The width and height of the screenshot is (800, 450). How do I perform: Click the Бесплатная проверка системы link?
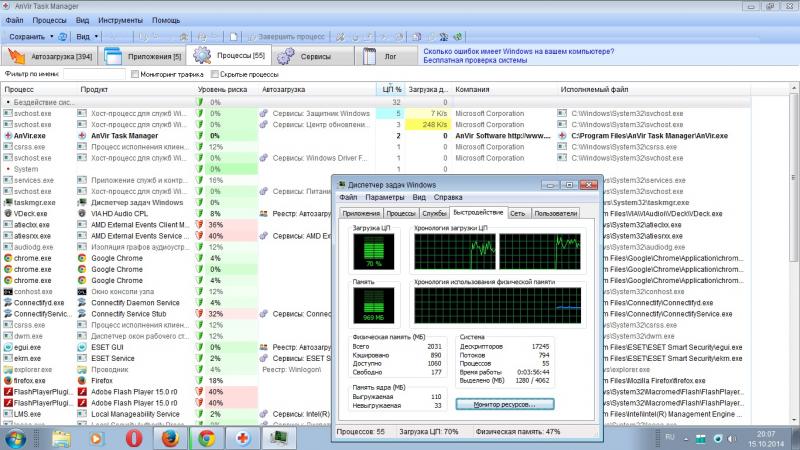[474, 60]
